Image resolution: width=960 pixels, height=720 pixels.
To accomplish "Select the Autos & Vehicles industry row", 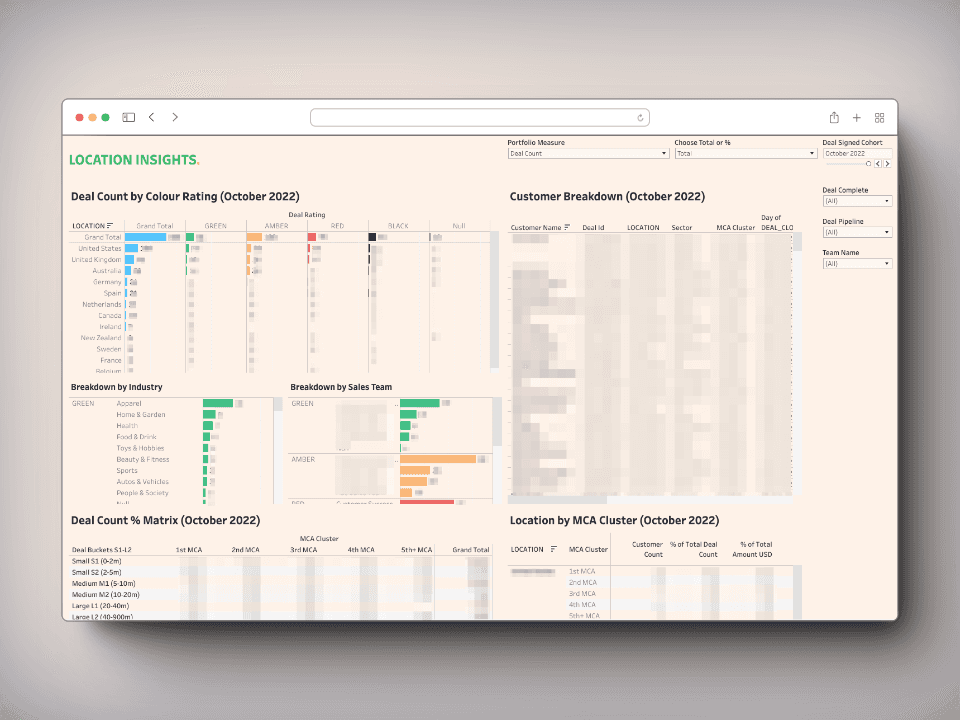I will click(143, 482).
